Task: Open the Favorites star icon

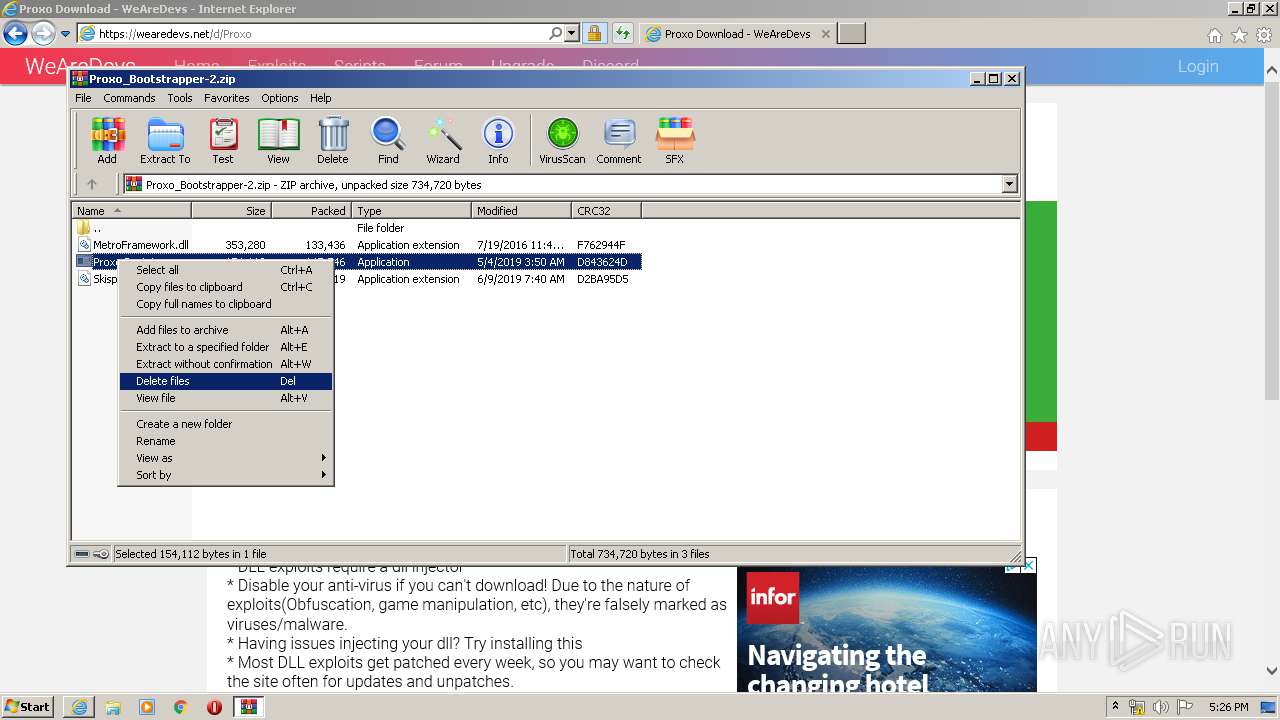Action: point(1239,35)
